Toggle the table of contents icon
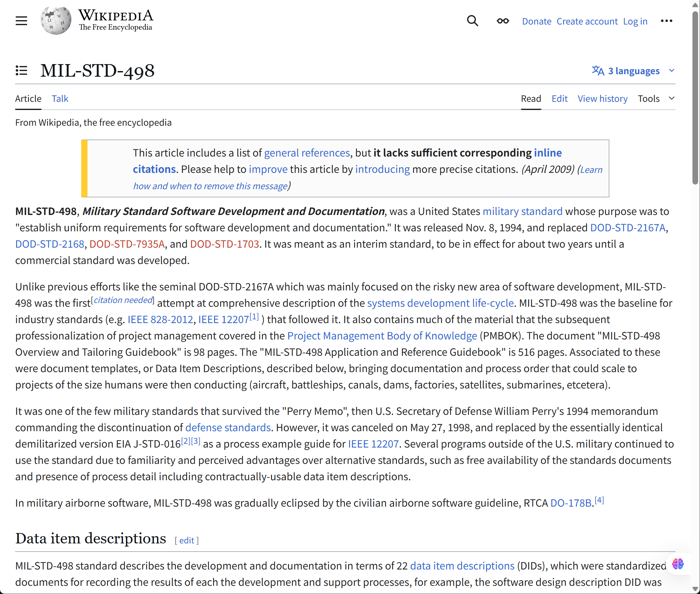The image size is (700, 594). click(21, 71)
